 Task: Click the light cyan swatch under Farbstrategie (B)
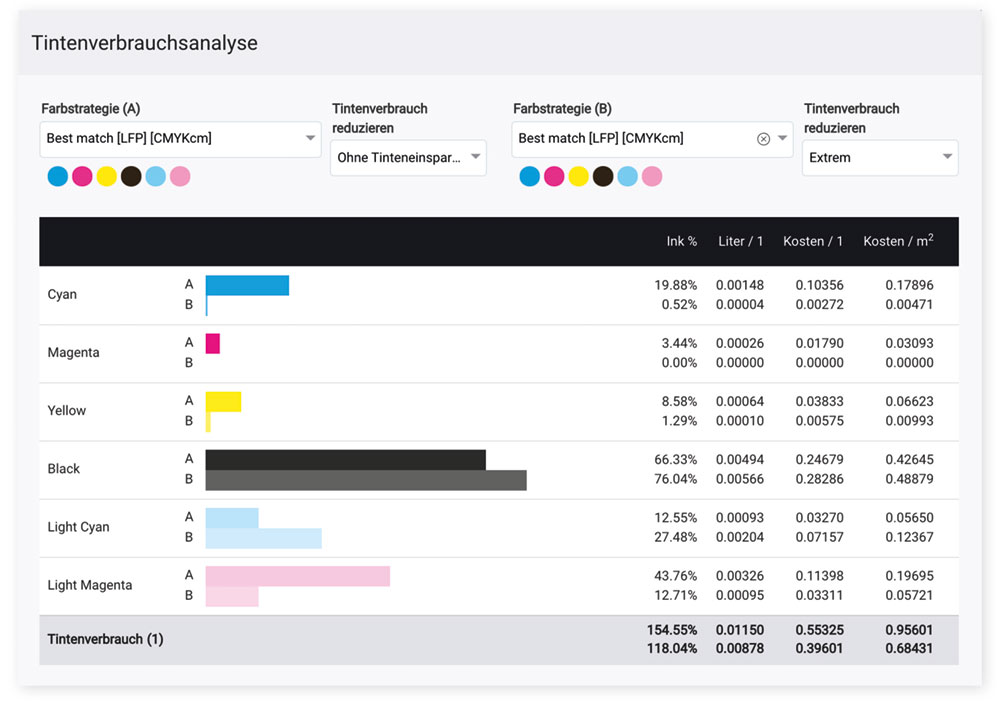pyautogui.click(x=627, y=177)
